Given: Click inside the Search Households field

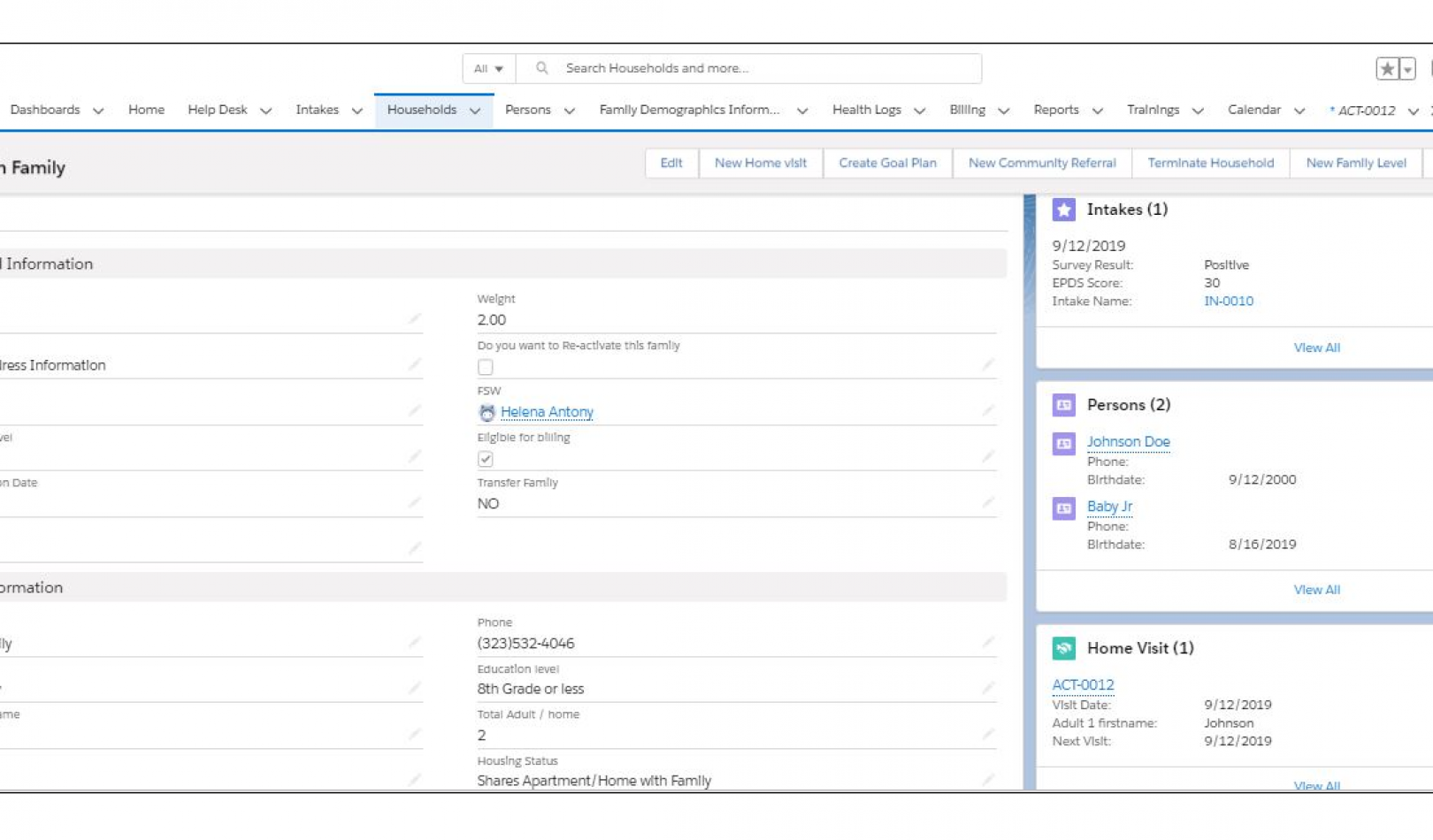Looking at the screenshot, I should [x=708, y=68].
